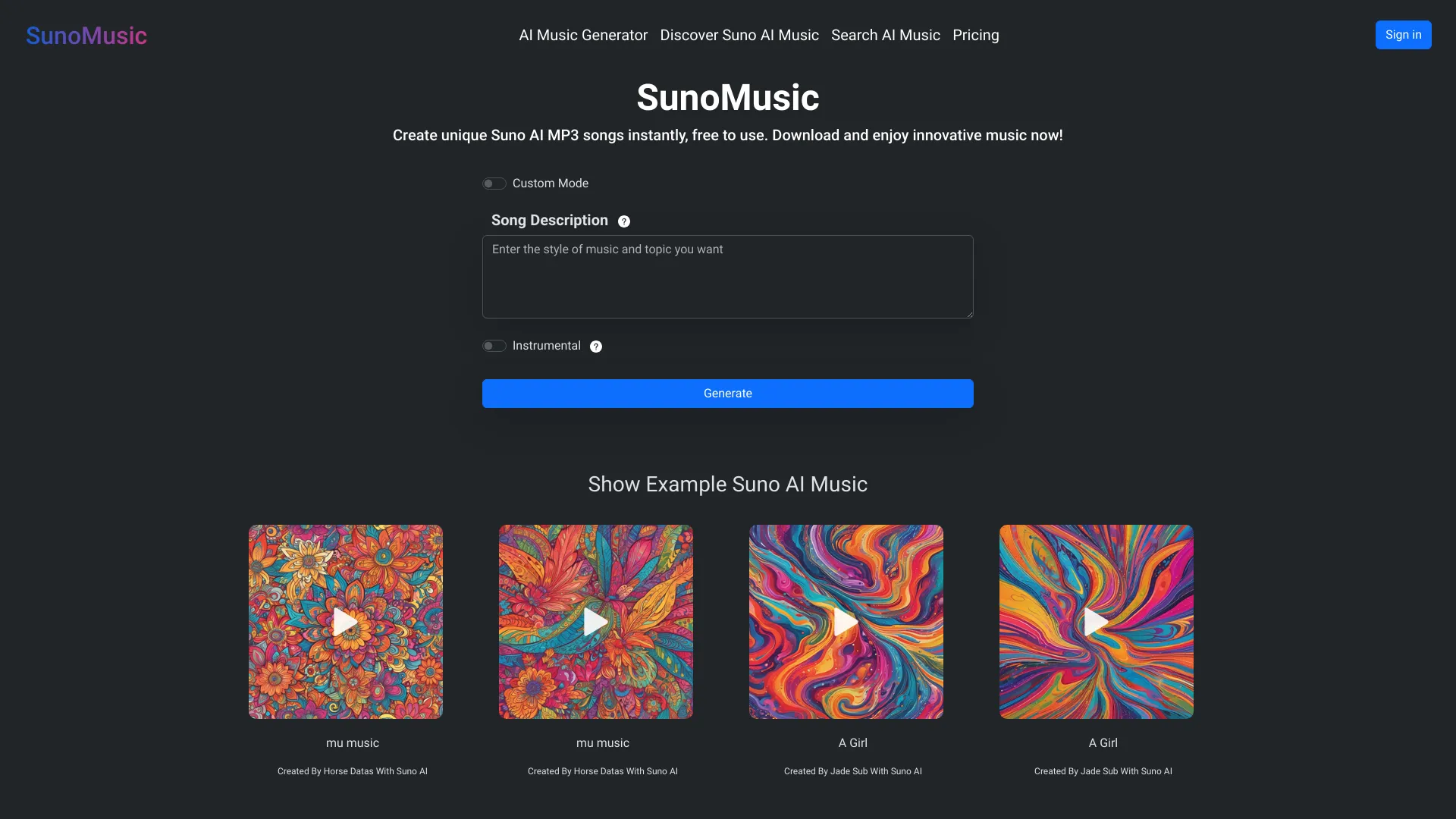Enable the Instrumental toggle
The height and width of the screenshot is (819, 1456).
[x=493, y=346]
